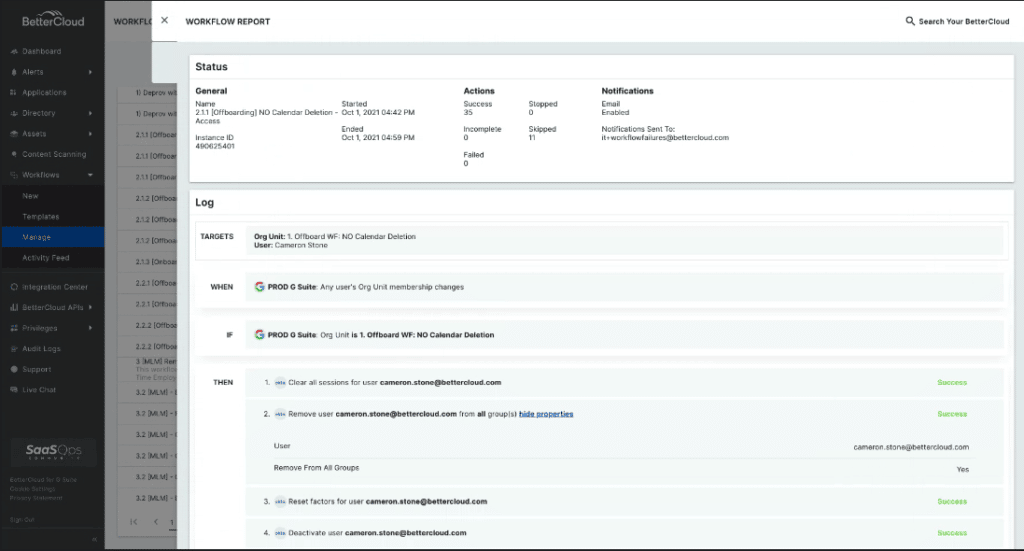1024x551 pixels.
Task: Click the Audit Logs icon
Action: pos(14,349)
